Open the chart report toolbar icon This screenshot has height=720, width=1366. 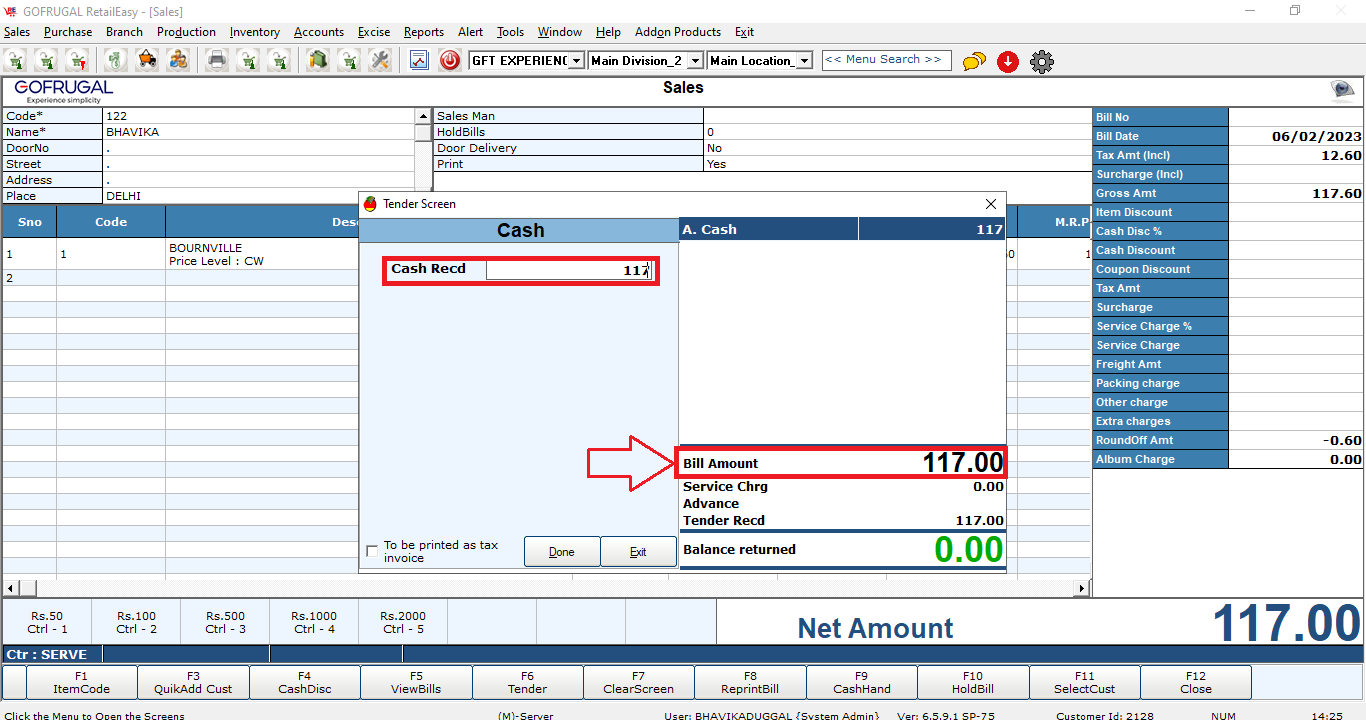(x=419, y=61)
